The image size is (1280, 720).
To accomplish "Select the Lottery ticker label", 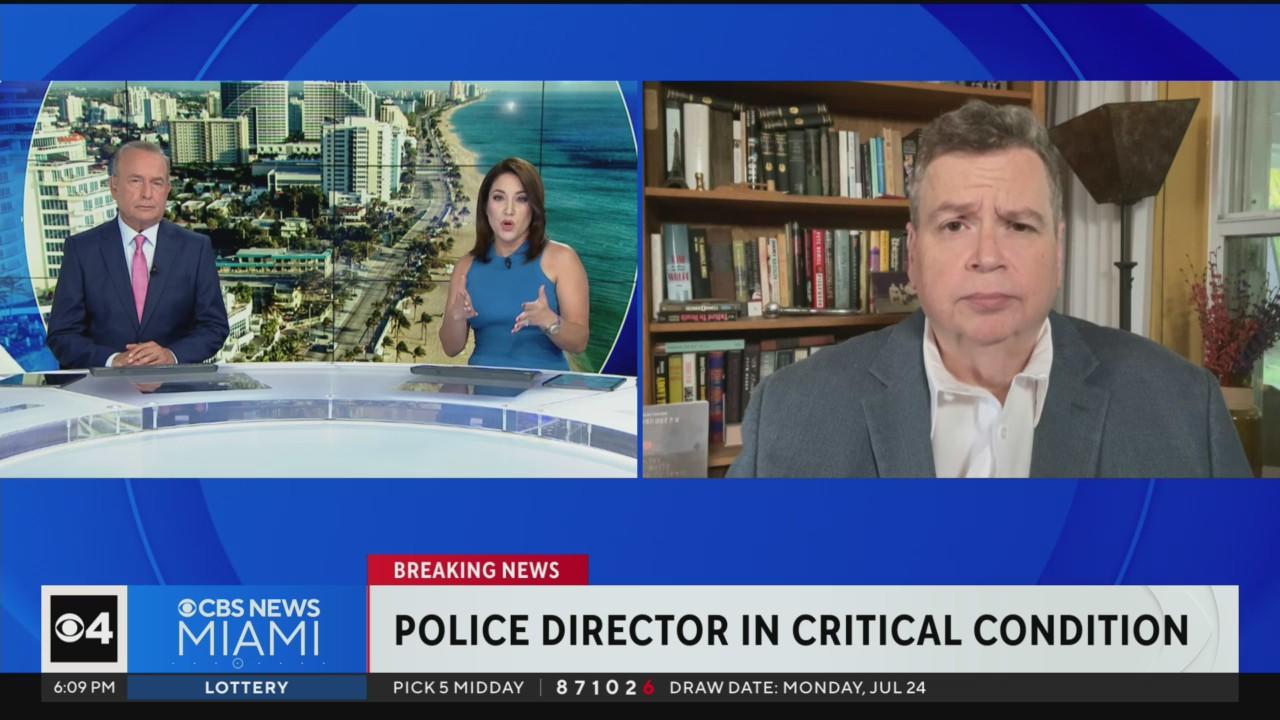I will coord(246,688).
